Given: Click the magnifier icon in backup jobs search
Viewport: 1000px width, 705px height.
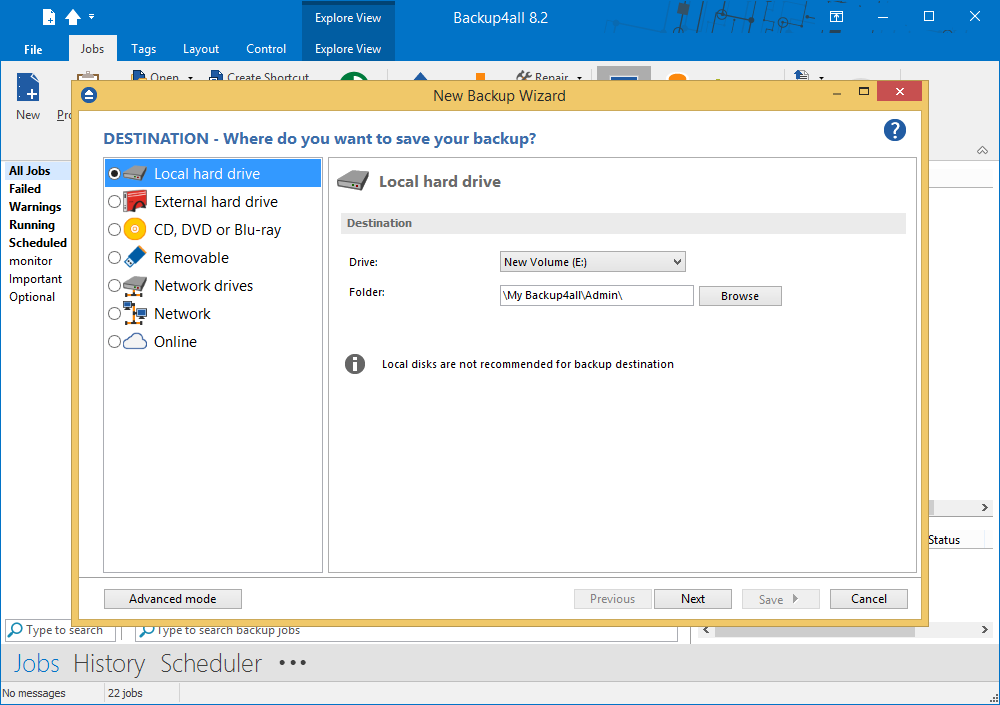Looking at the screenshot, I should tap(145, 630).
